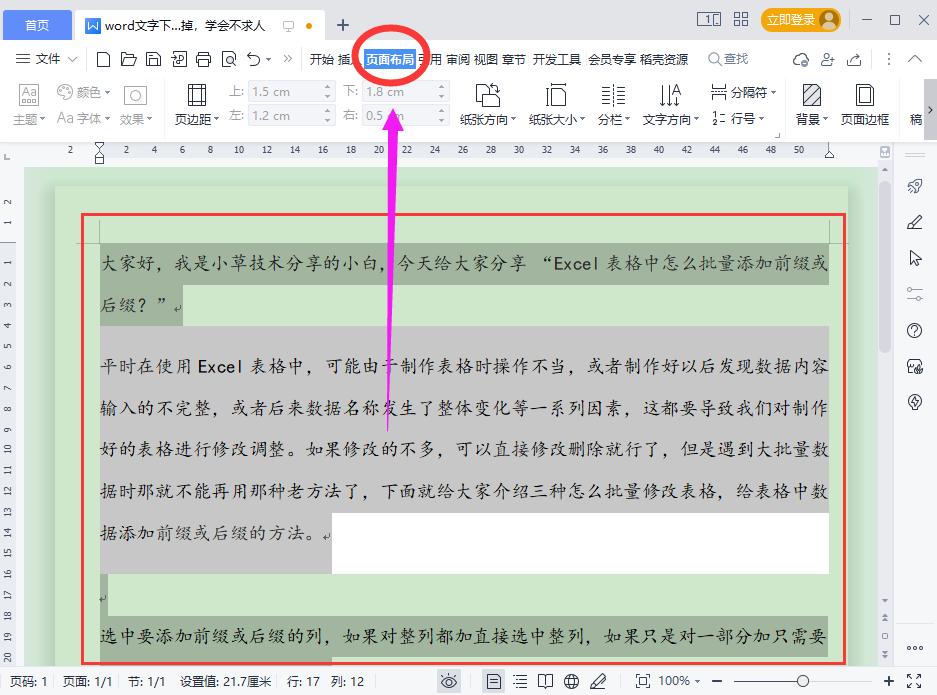Toggle outline view in the status bar
The height and width of the screenshot is (695, 937).
point(518,680)
